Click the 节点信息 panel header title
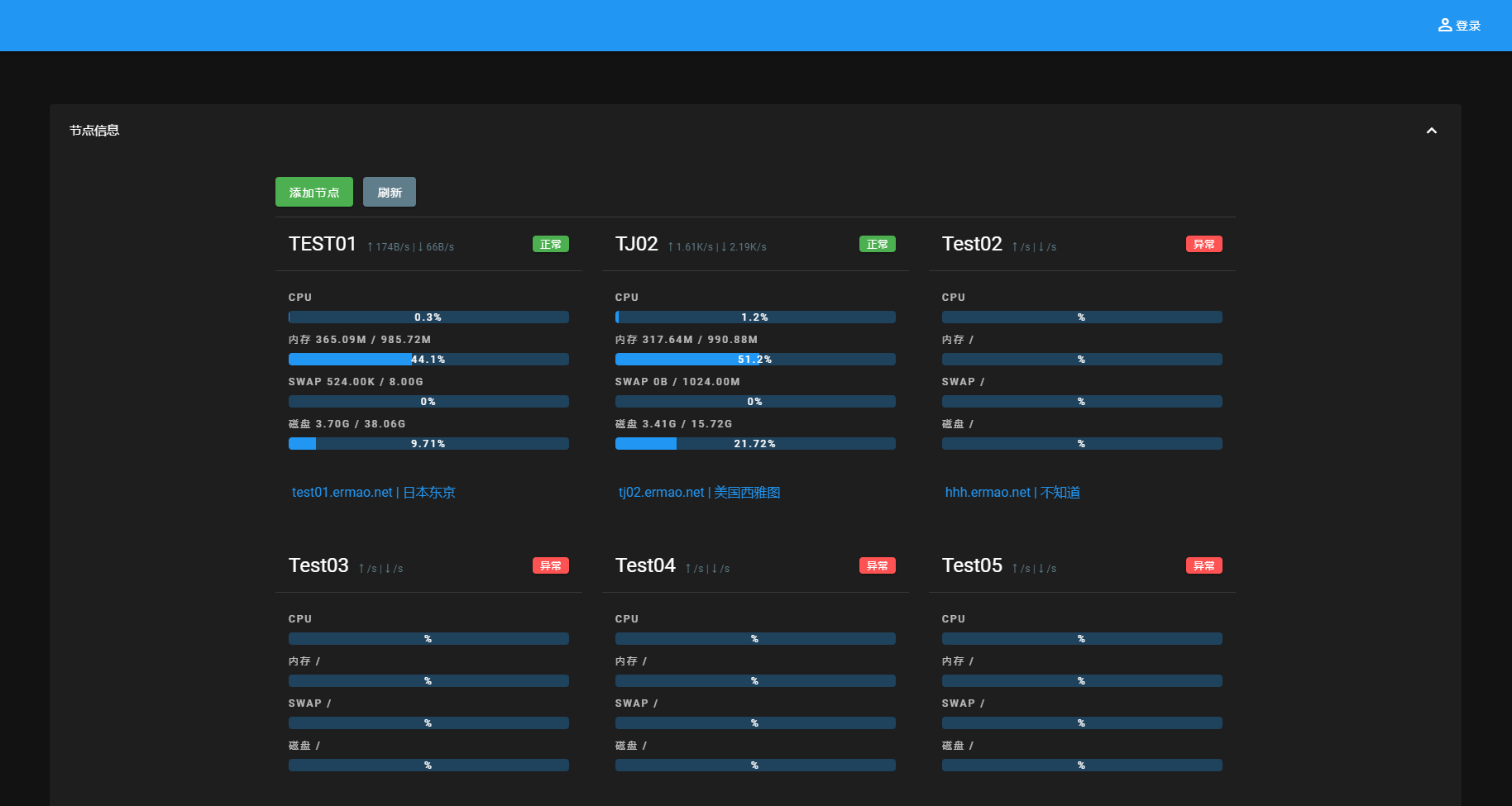The width and height of the screenshot is (1512, 806). [x=94, y=130]
